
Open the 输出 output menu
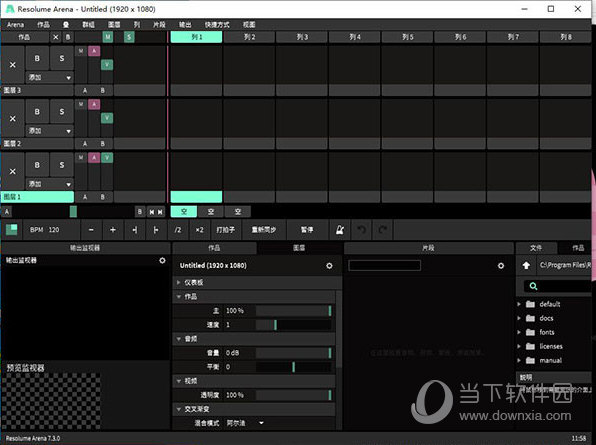pyautogui.click(x=185, y=25)
